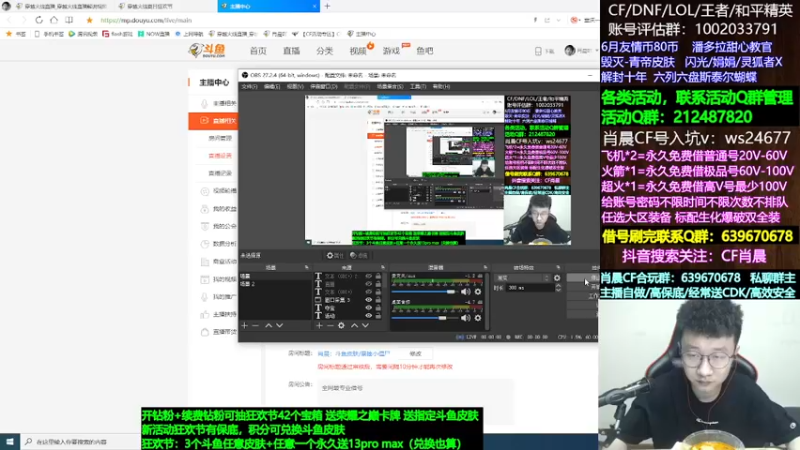The height and width of the screenshot is (450, 800).
Task: Toggle visibility of 窗口采集 3 source
Action: coord(368,300)
